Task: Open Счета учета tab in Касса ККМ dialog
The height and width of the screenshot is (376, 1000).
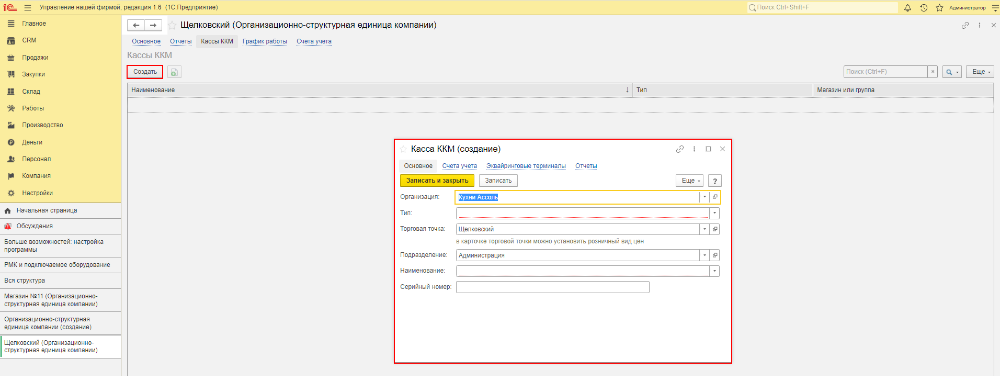Action: pos(460,166)
